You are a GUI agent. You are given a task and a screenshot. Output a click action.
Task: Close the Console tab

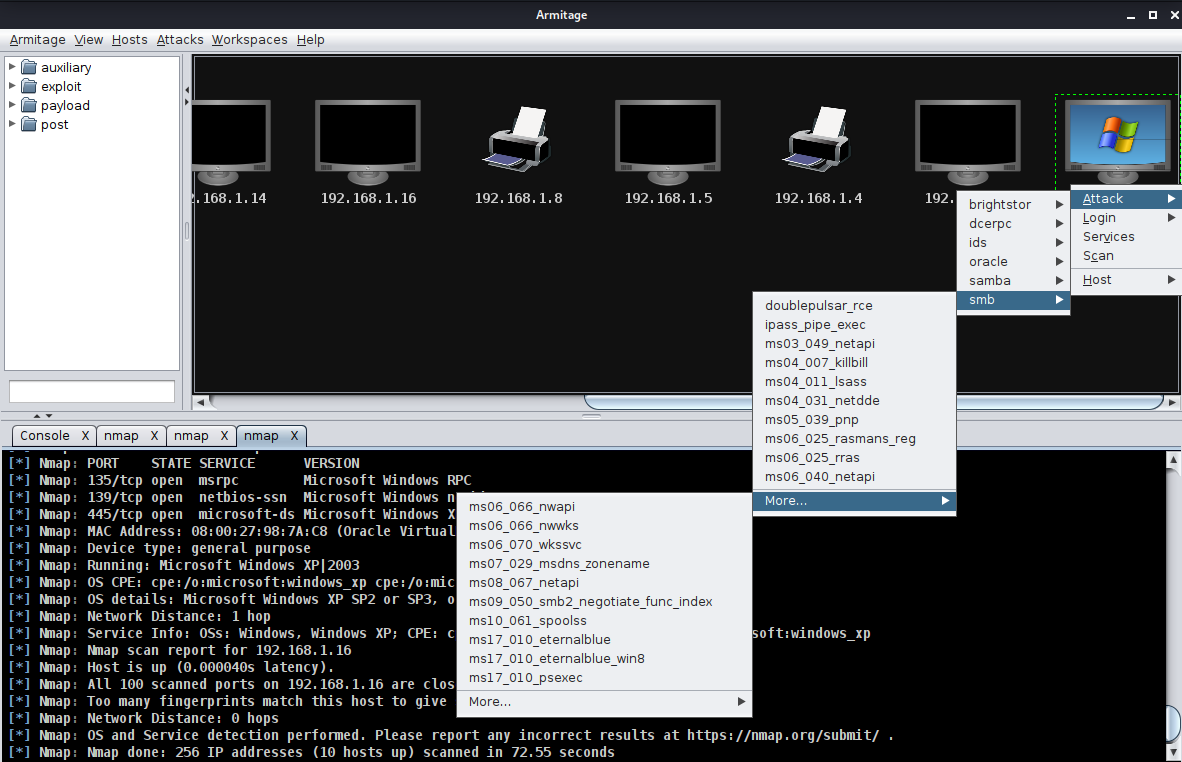point(85,436)
